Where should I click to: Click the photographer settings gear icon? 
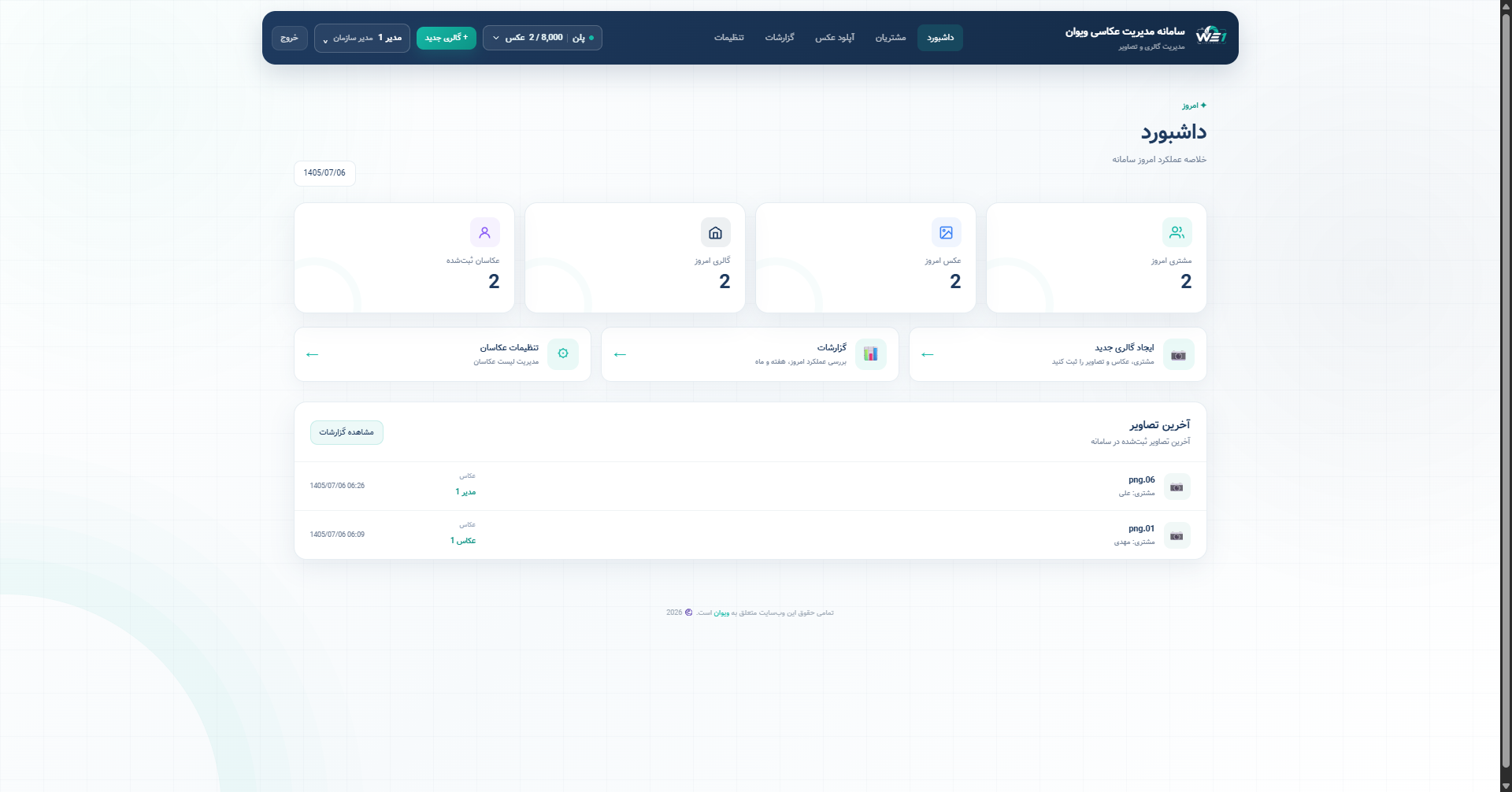pyautogui.click(x=563, y=354)
